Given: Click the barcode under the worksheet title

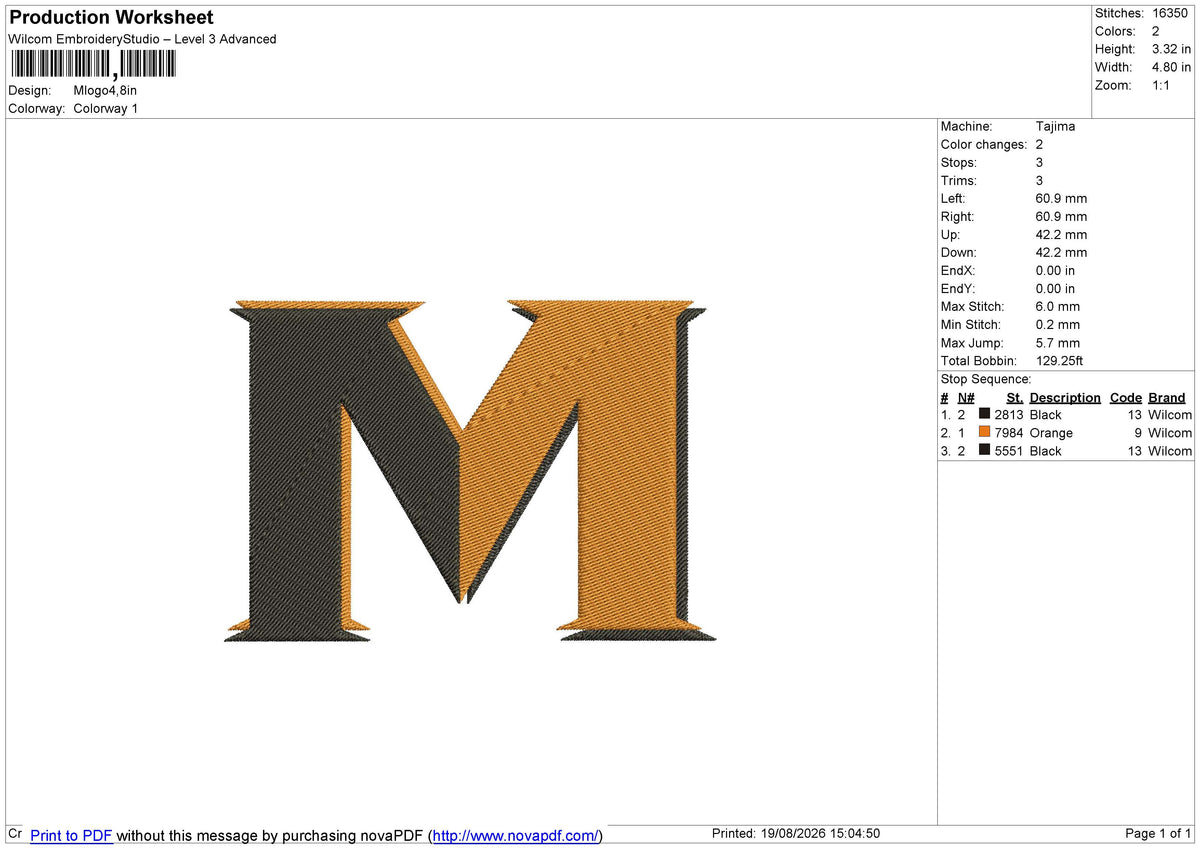Looking at the screenshot, I should click(x=93, y=65).
